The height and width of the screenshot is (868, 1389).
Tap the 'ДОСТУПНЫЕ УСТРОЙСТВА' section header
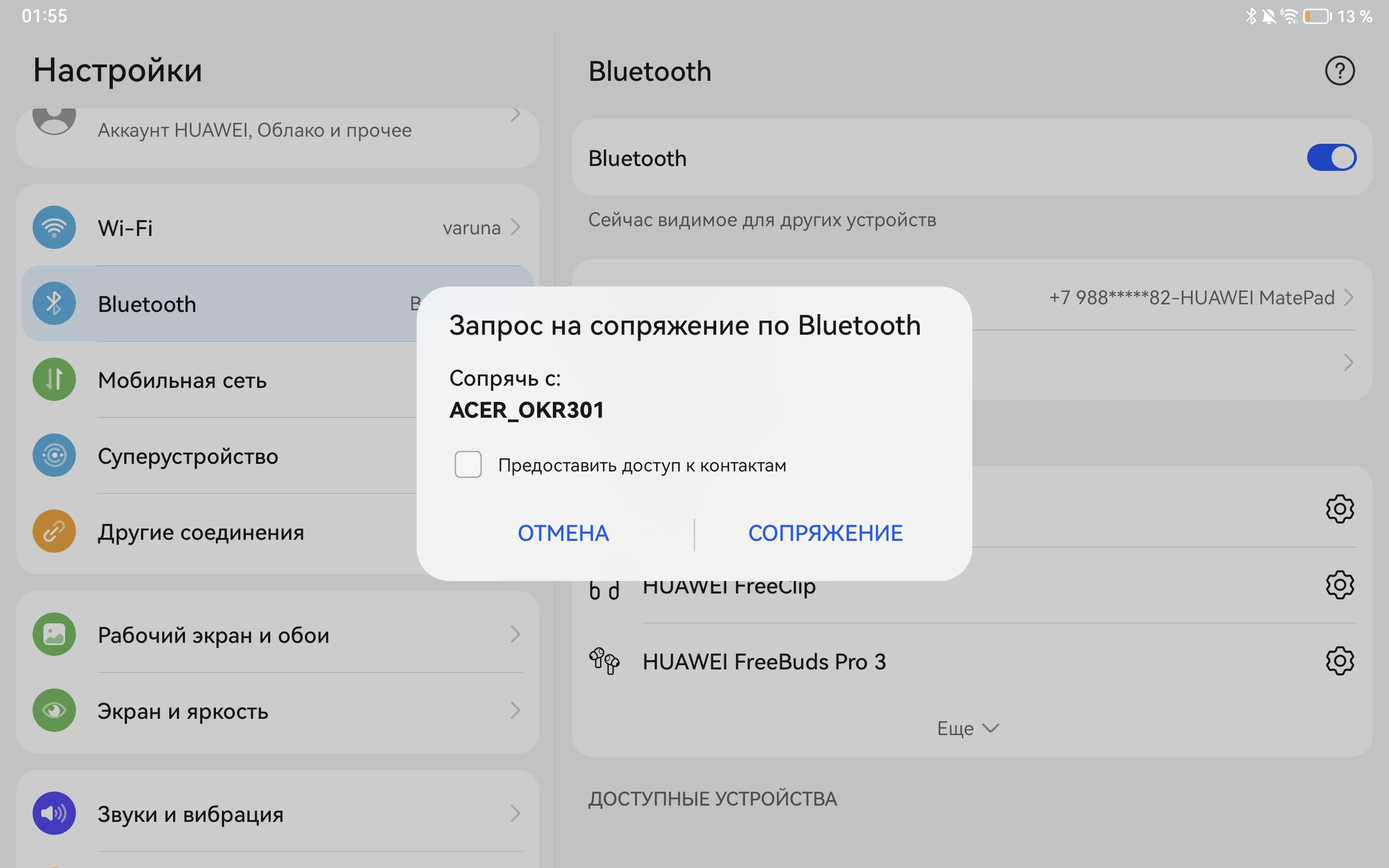coord(712,799)
